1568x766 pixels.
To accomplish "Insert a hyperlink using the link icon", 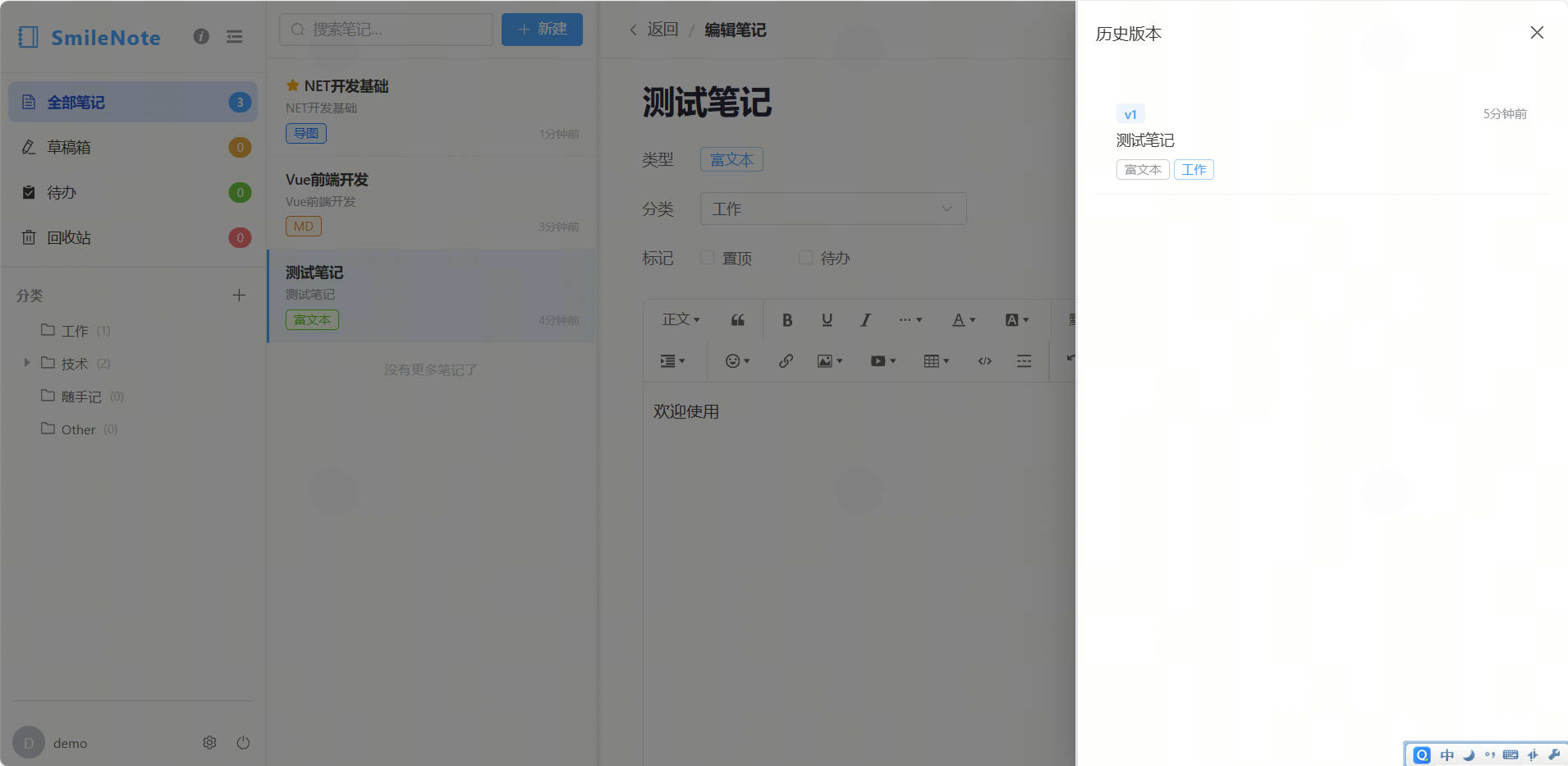I will pyautogui.click(x=786, y=360).
